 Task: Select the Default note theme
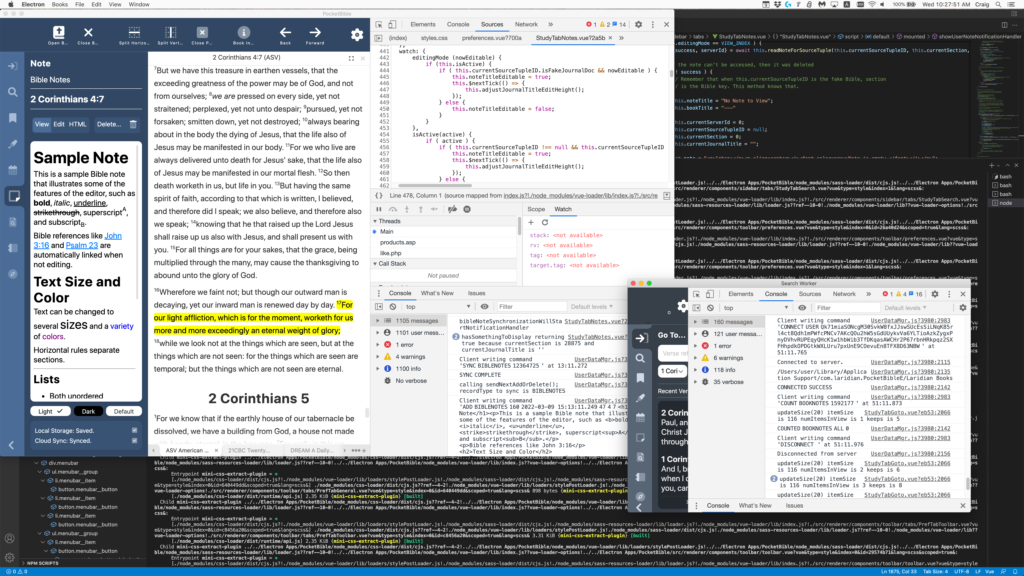pyautogui.click(x=123, y=411)
